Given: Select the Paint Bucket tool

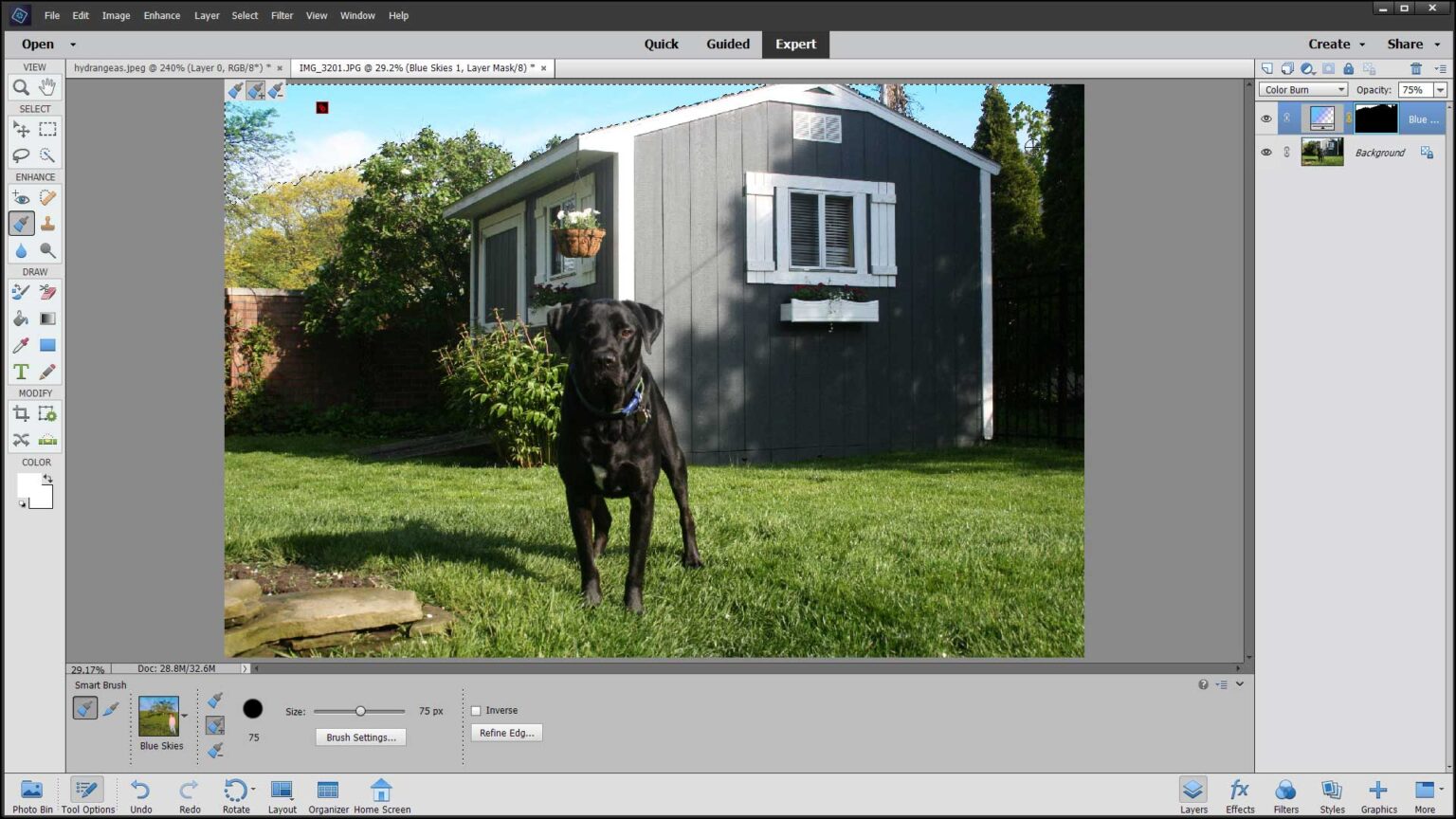Looking at the screenshot, I should [21, 318].
